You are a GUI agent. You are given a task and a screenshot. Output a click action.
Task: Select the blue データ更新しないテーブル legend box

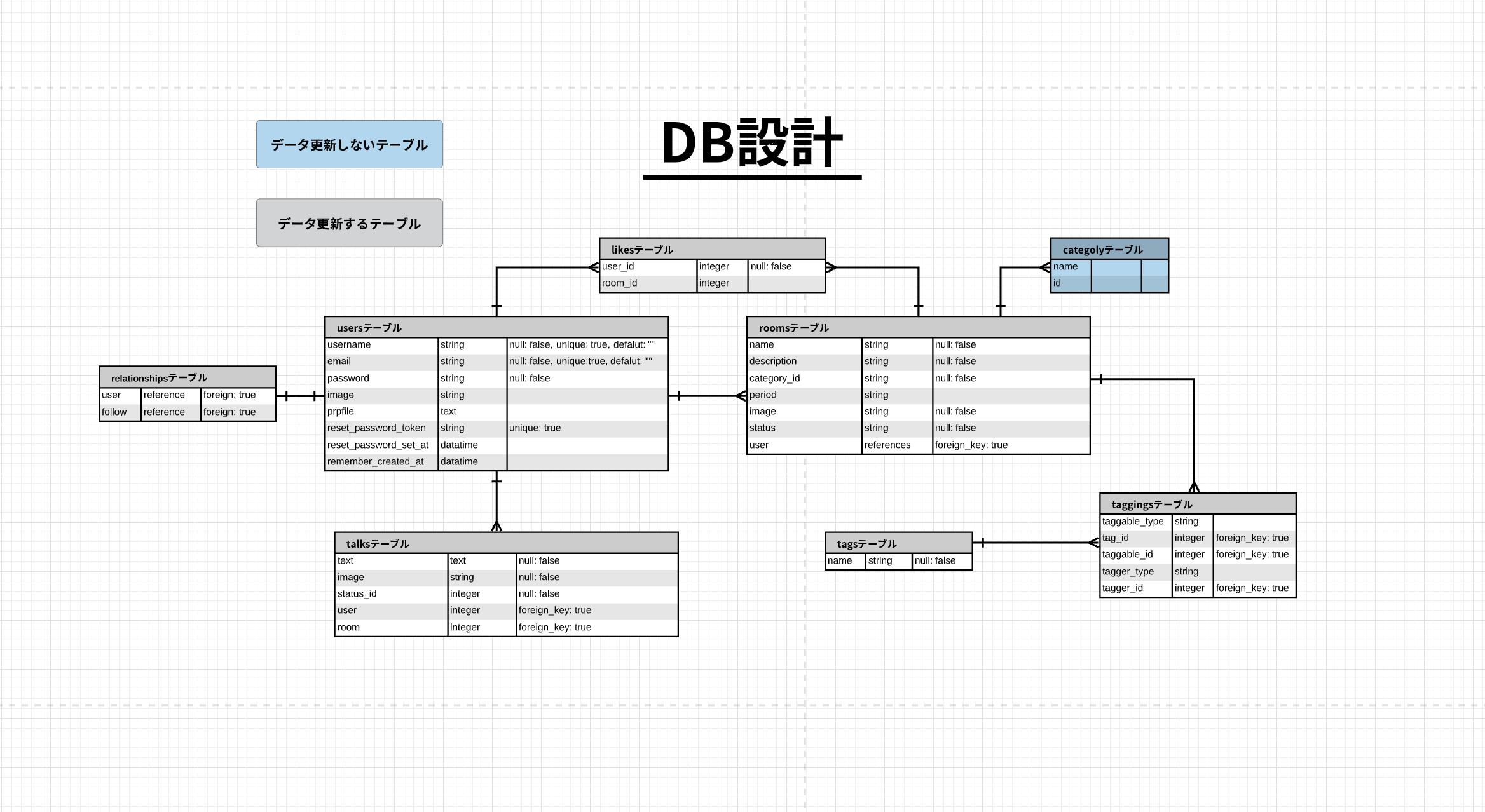(349, 144)
